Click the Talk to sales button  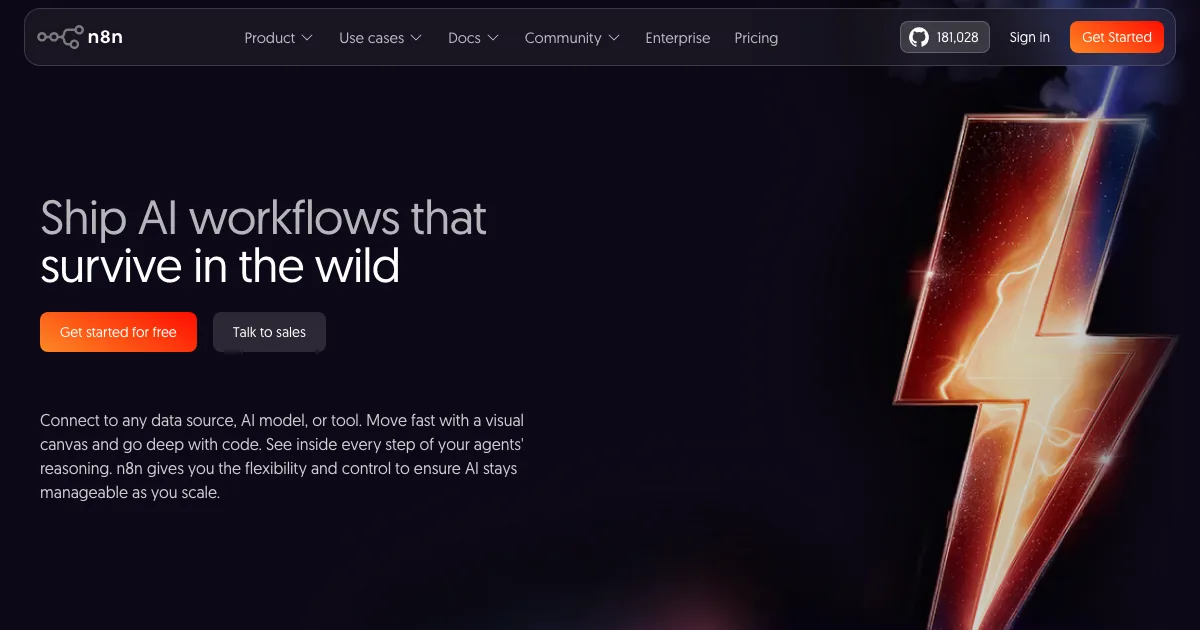click(x=269, y=332)
